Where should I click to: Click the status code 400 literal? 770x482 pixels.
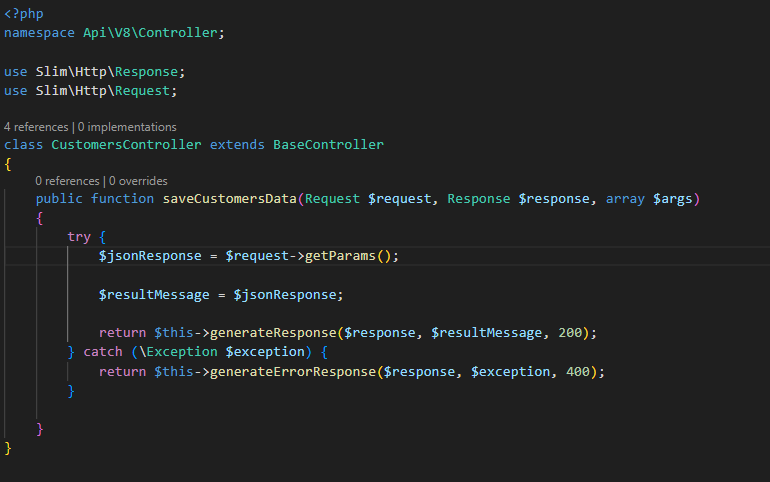[x=578, y=372]
